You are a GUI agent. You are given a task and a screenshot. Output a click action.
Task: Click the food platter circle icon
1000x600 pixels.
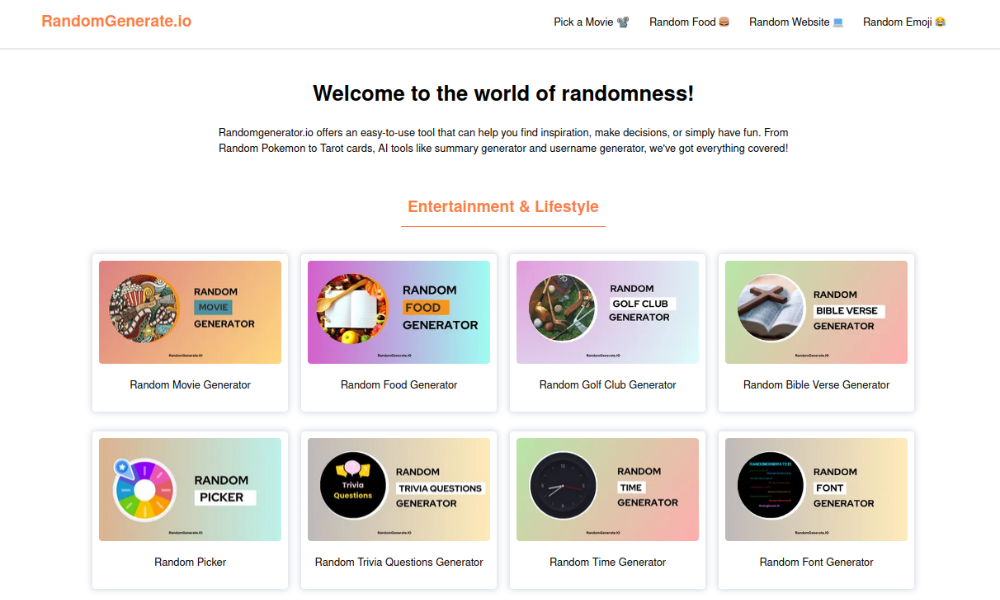[351, 310]
